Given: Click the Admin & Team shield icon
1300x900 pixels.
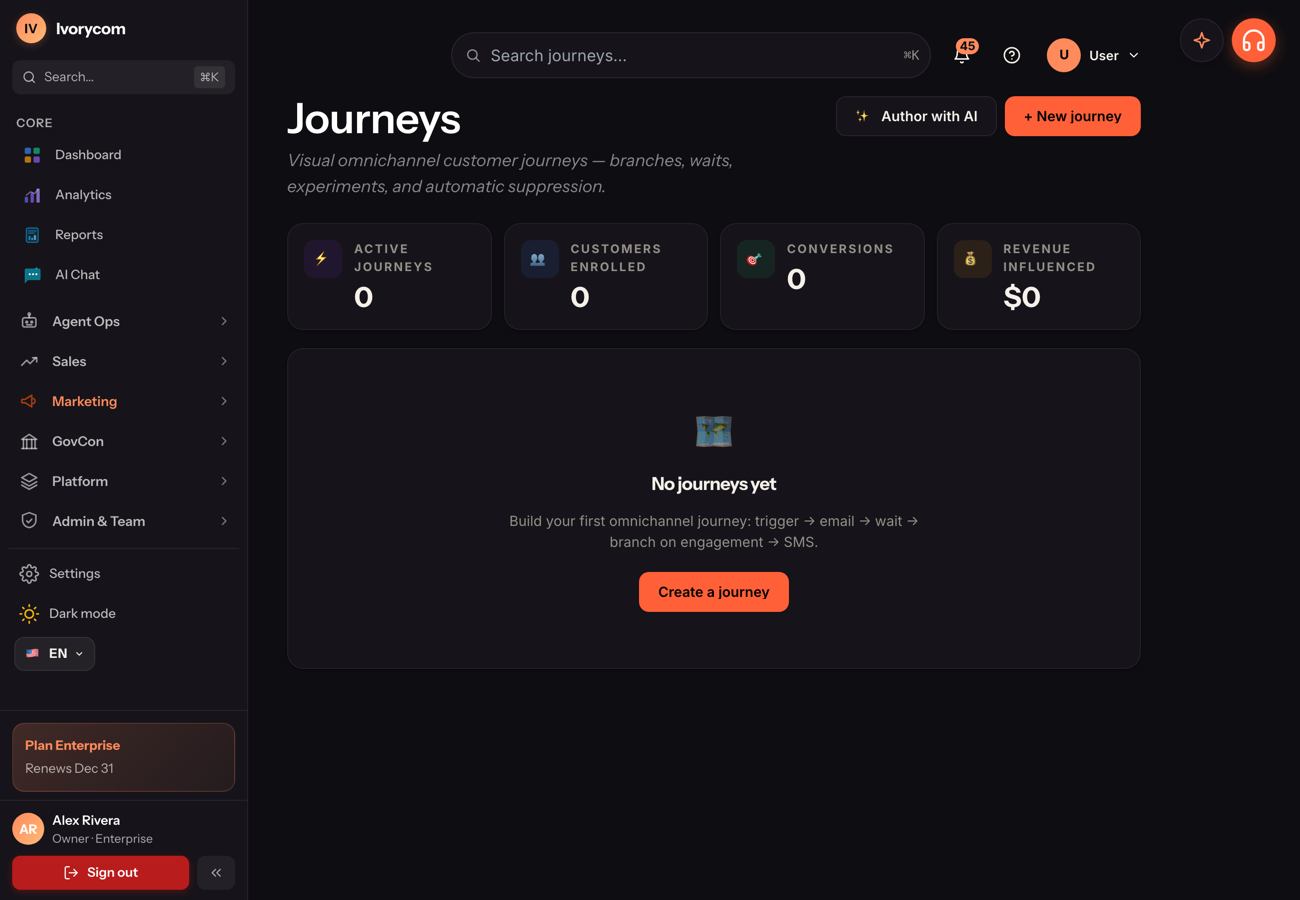Looking at the screenshot, I should click(29, 521).
